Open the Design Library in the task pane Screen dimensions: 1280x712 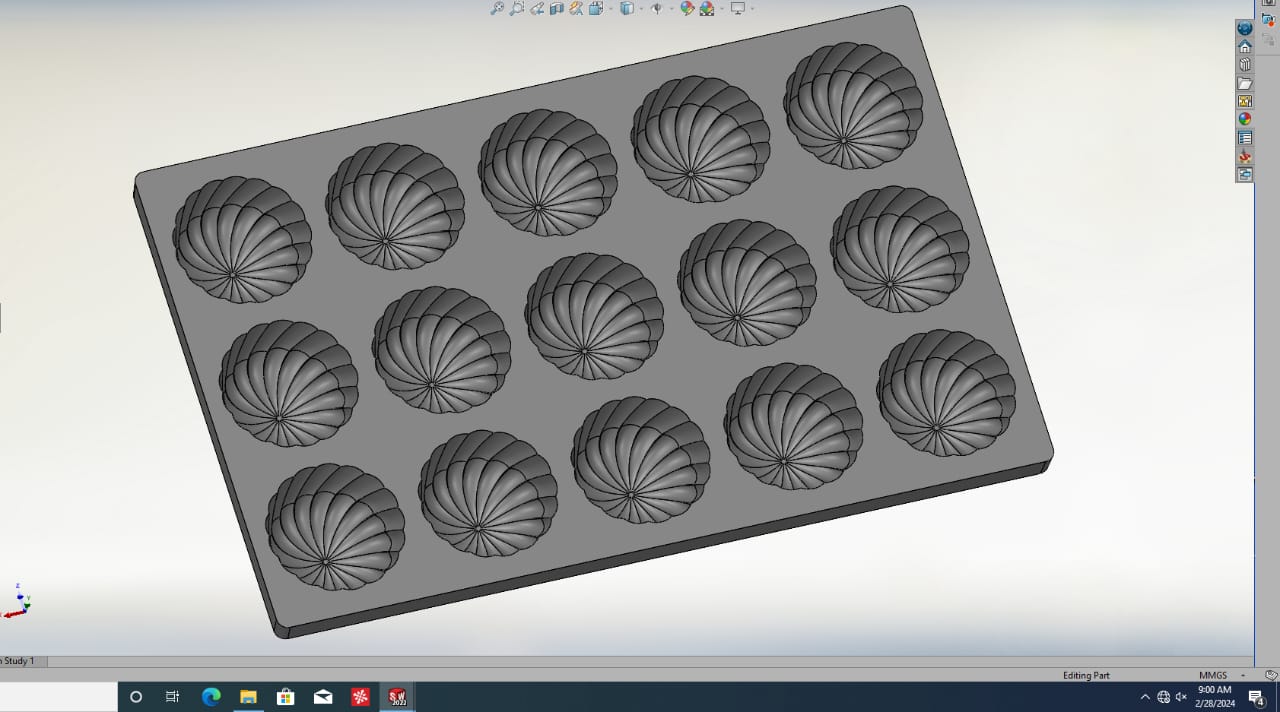(x=1245, y=65)
